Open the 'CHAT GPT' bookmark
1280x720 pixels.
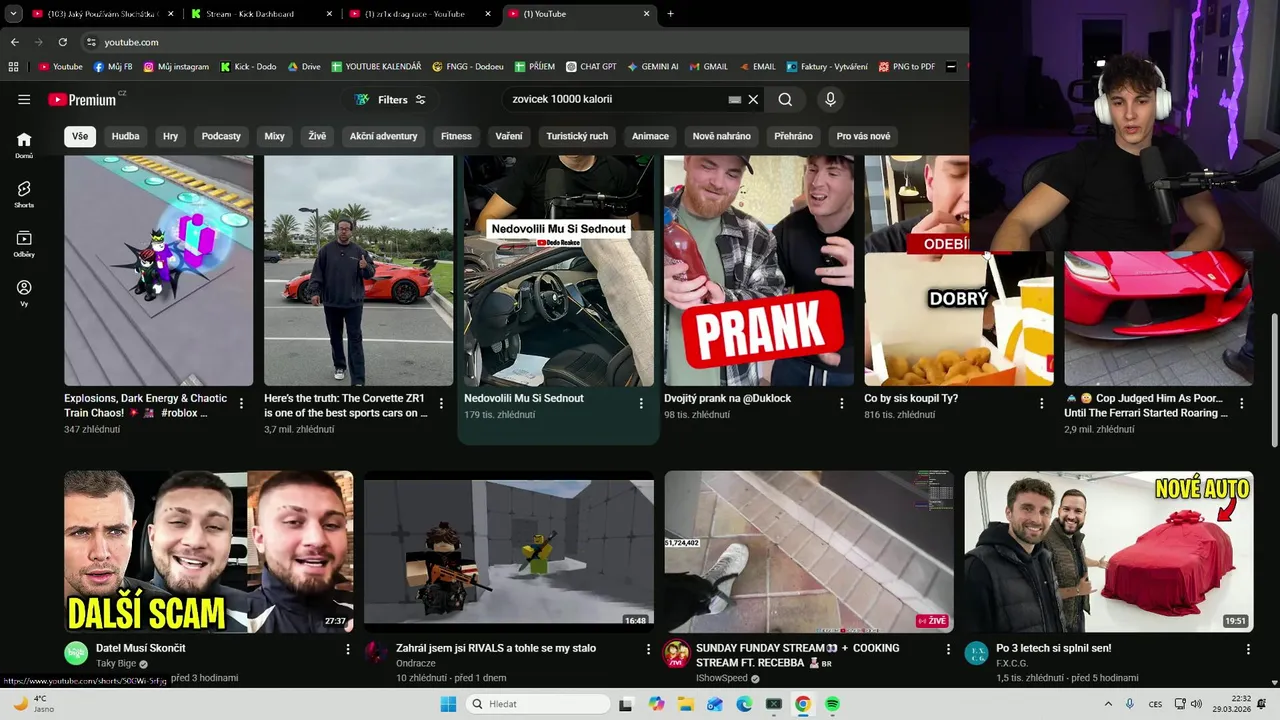click(x=591, y=67)
